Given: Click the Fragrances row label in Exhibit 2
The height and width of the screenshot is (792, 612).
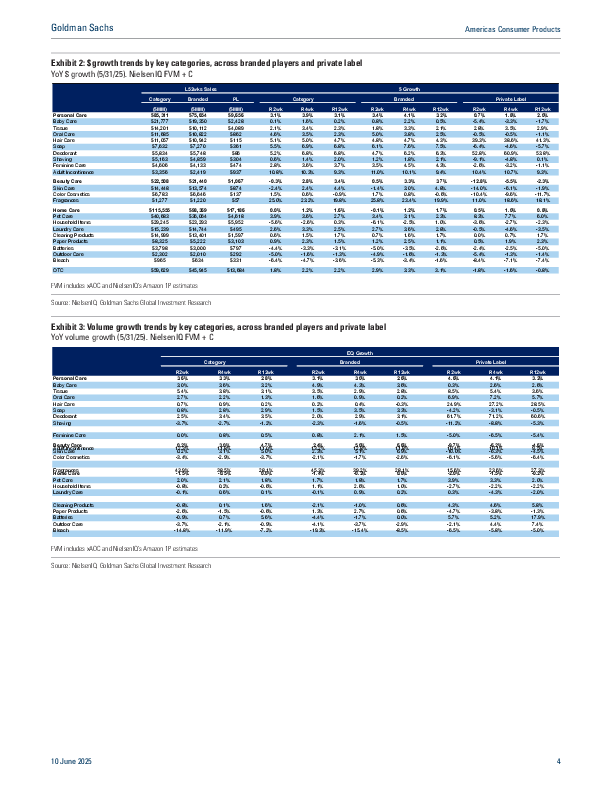Looking at the screenshot, I should (66, 200).
